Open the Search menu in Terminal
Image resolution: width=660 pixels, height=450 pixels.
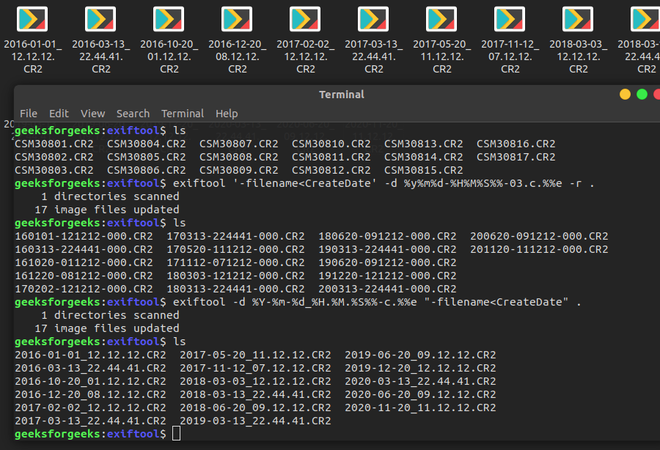tap(132, 114)
